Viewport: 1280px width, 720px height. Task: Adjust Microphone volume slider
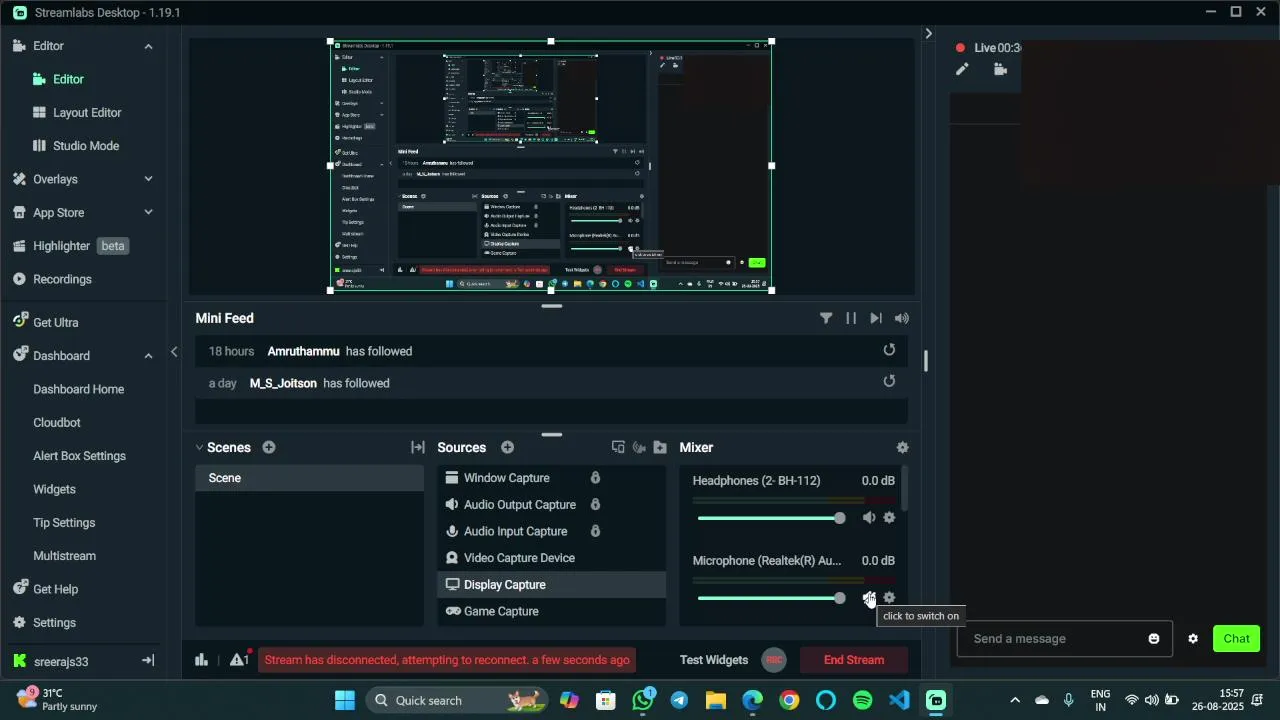click(x=771, y=598)
